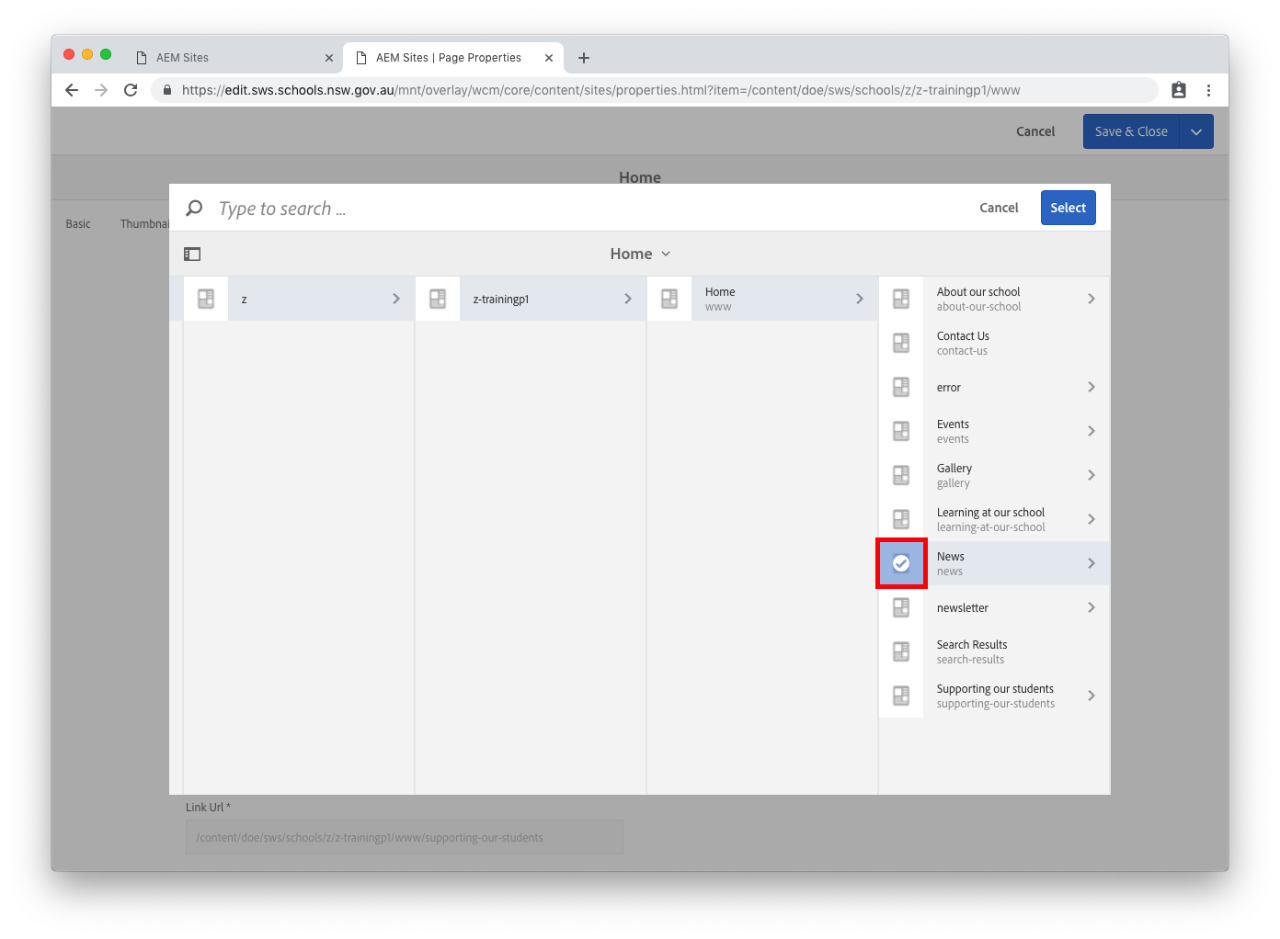Viewport: 1280px width, 939px height.
Task: Expand the z-trainingp1 chevron
Action: click(628, 299)
